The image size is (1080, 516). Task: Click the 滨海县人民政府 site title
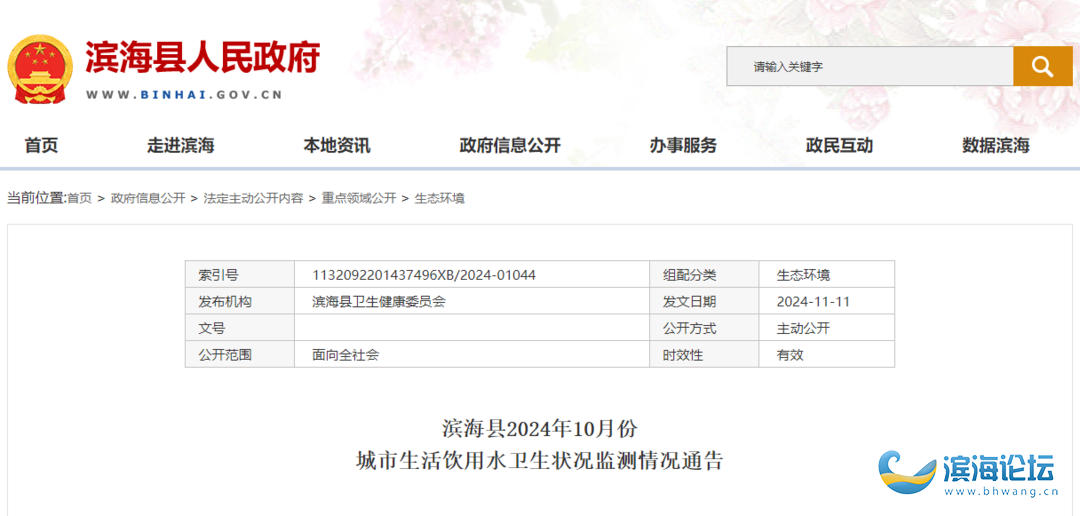coord(202,57)
